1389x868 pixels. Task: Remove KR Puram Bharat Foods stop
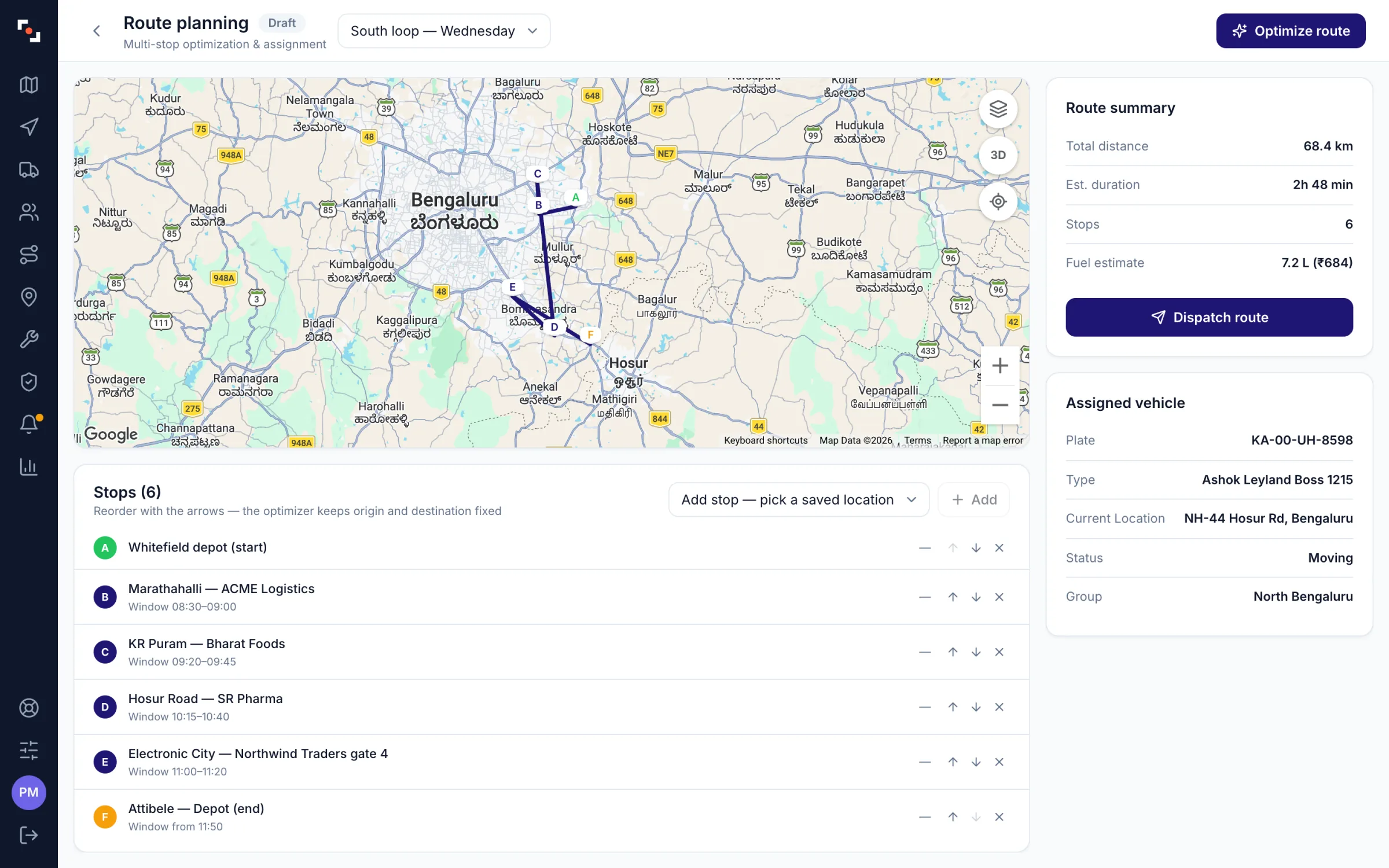coord(999,652)
